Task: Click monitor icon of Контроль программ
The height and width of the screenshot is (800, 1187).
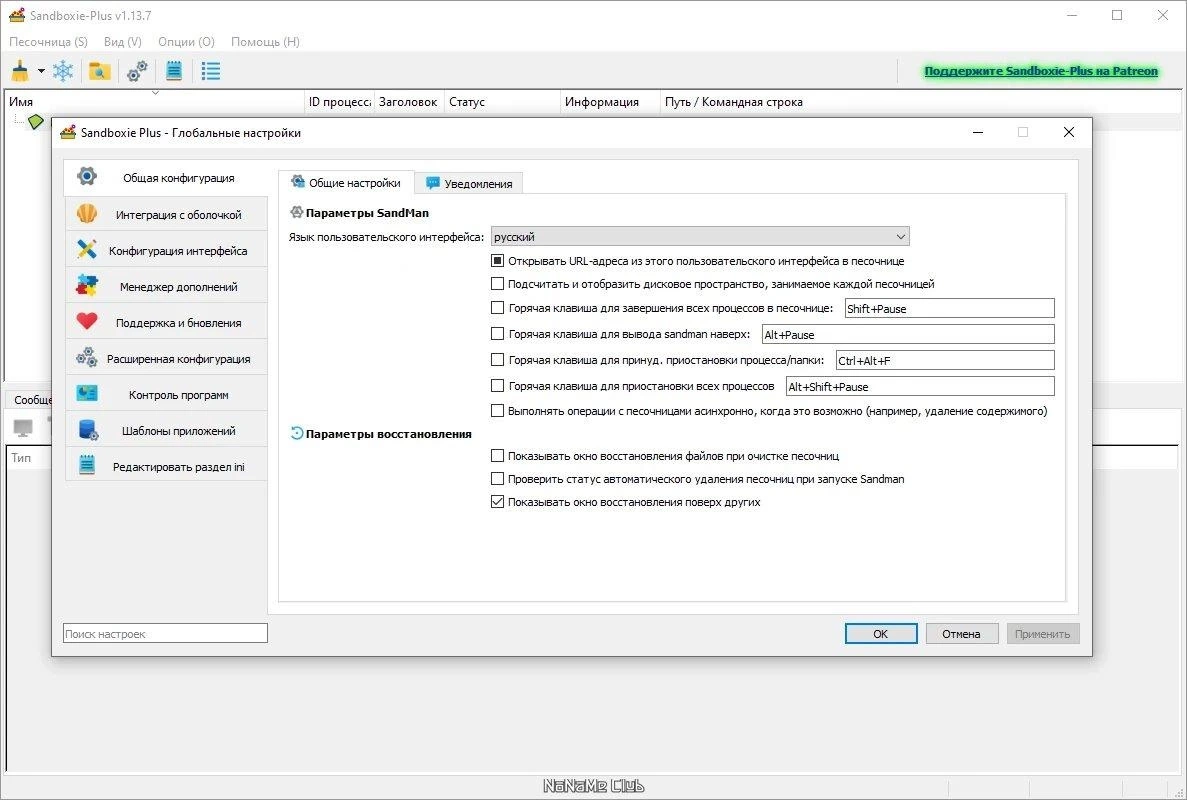Action: click(87, 394)
